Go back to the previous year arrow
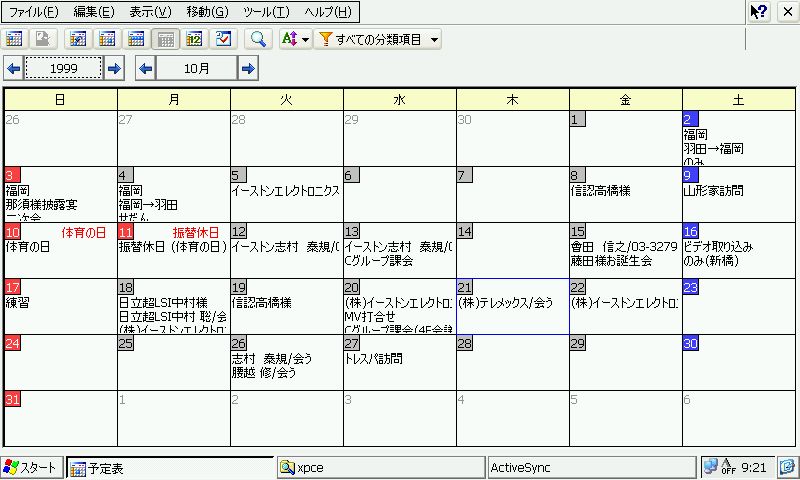This screenshot has width=800, height=480. (13, 68)
